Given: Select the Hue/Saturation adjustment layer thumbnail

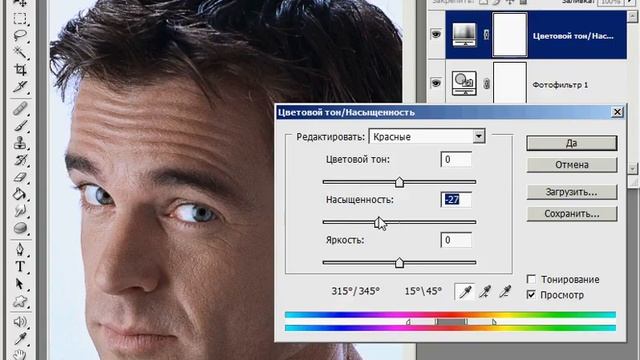Looking at the screenshot, I should tap(464, 35).
